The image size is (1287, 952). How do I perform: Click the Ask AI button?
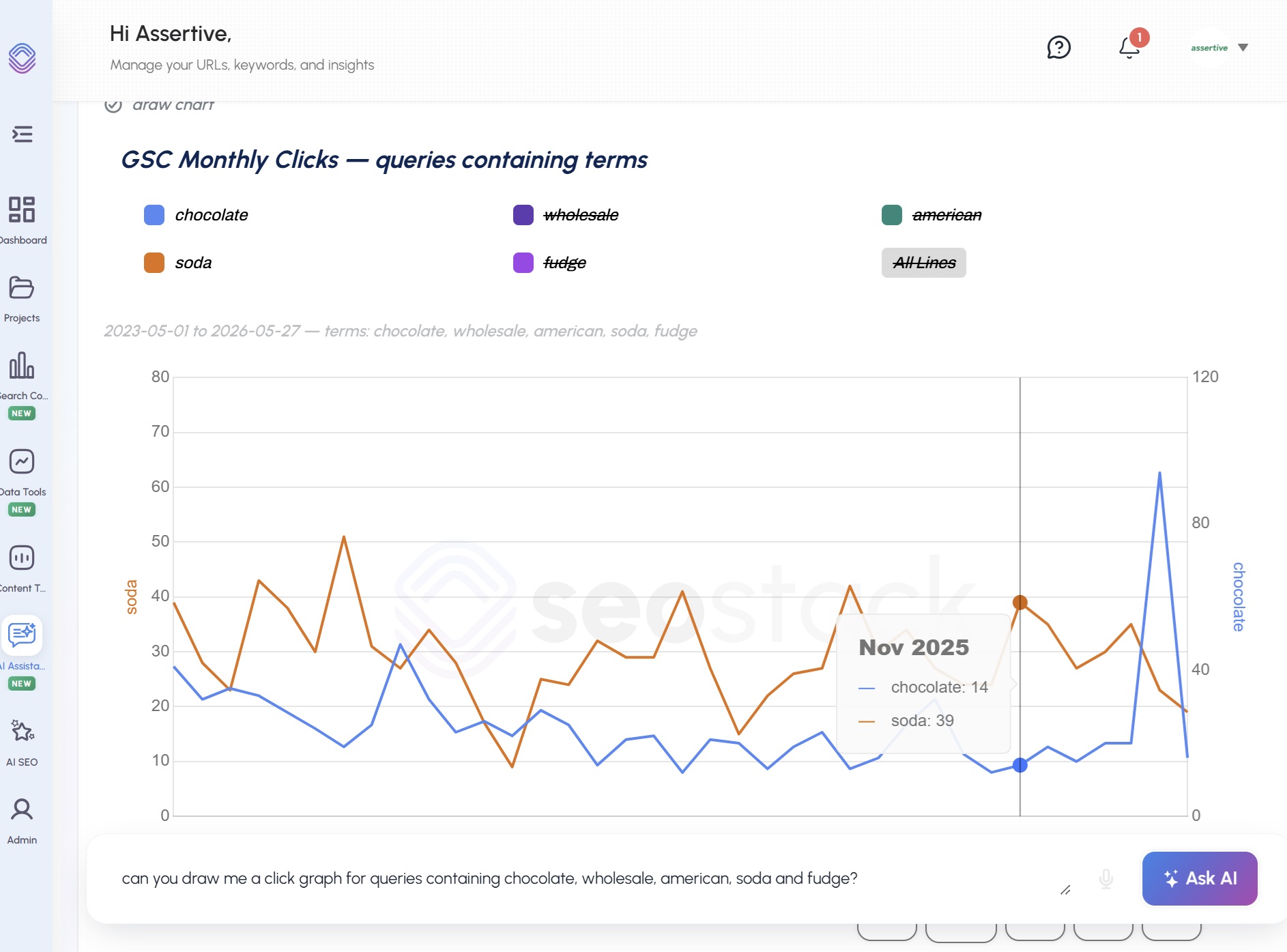point(1200,878)
